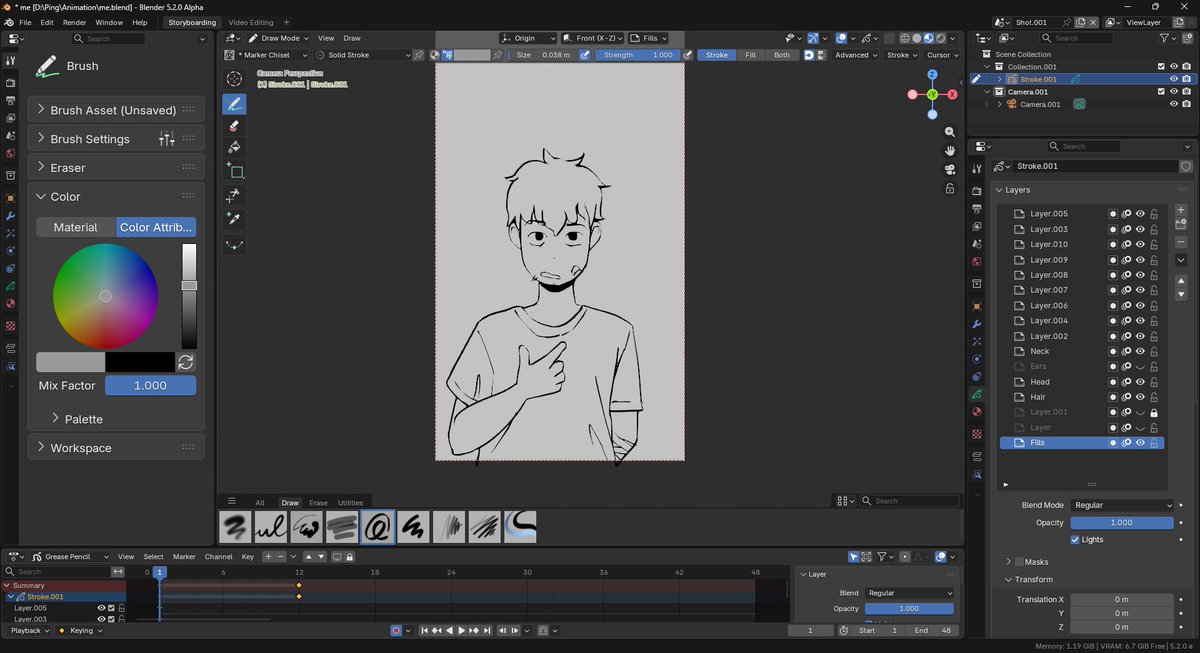The width and height of the screenshot is (1200, 653).
Task: Expand the Eraser panel
Action: click(x=117, y=168)
